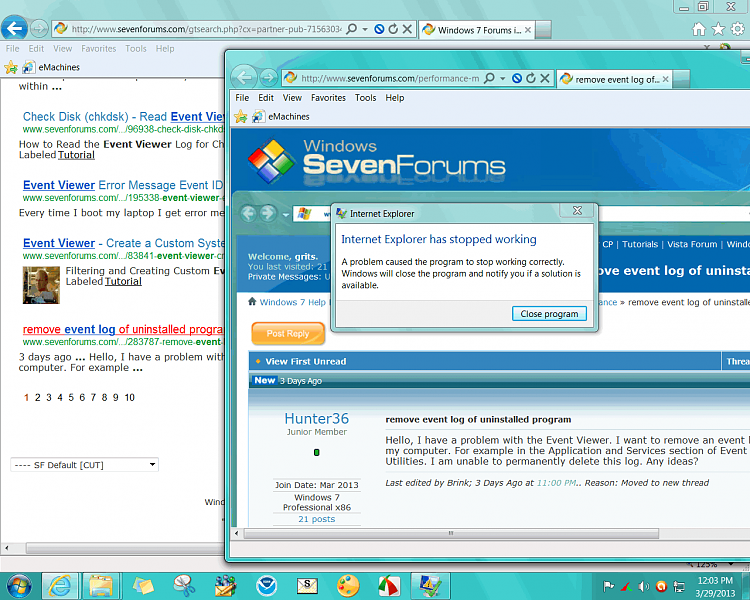Open Tools menu in rear IE window
750x600 pixels.
[x=136, y=49]
